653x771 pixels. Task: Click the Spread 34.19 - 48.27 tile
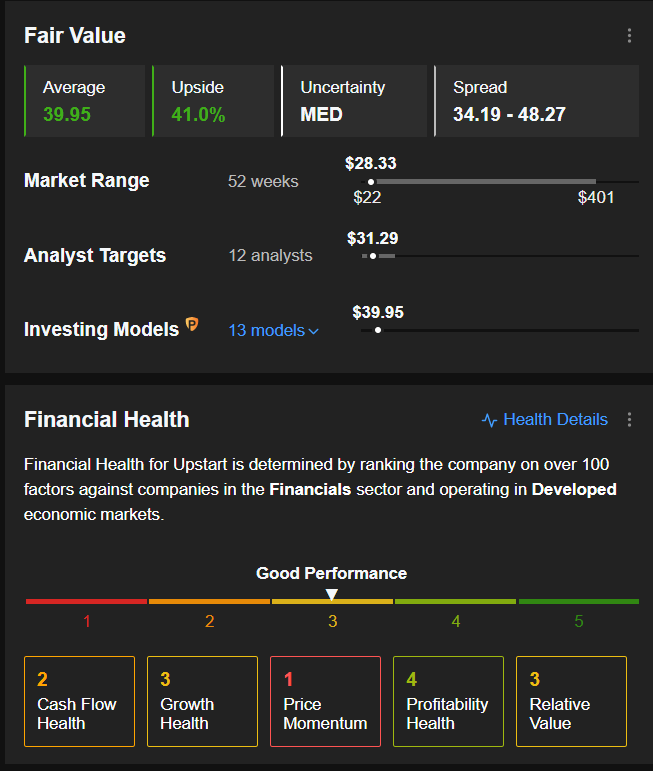[x=537, y=101]
